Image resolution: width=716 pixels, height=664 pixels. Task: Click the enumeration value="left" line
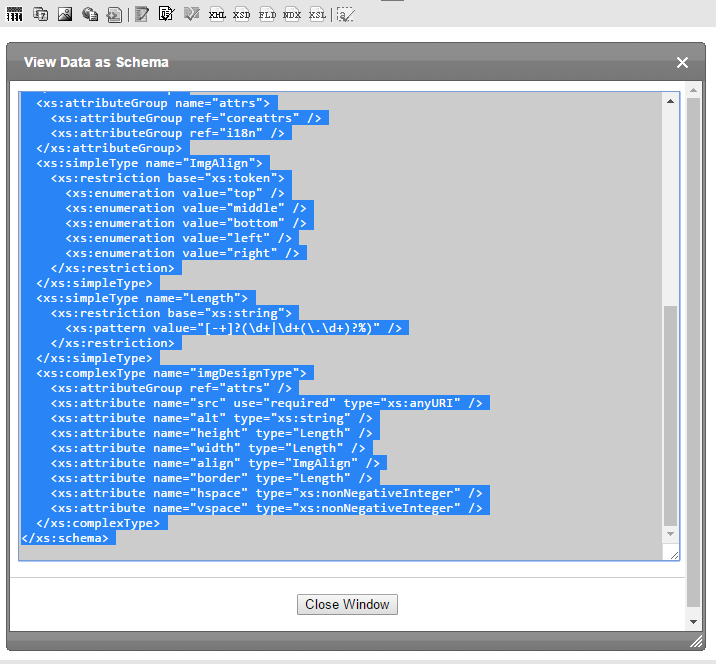179,238
